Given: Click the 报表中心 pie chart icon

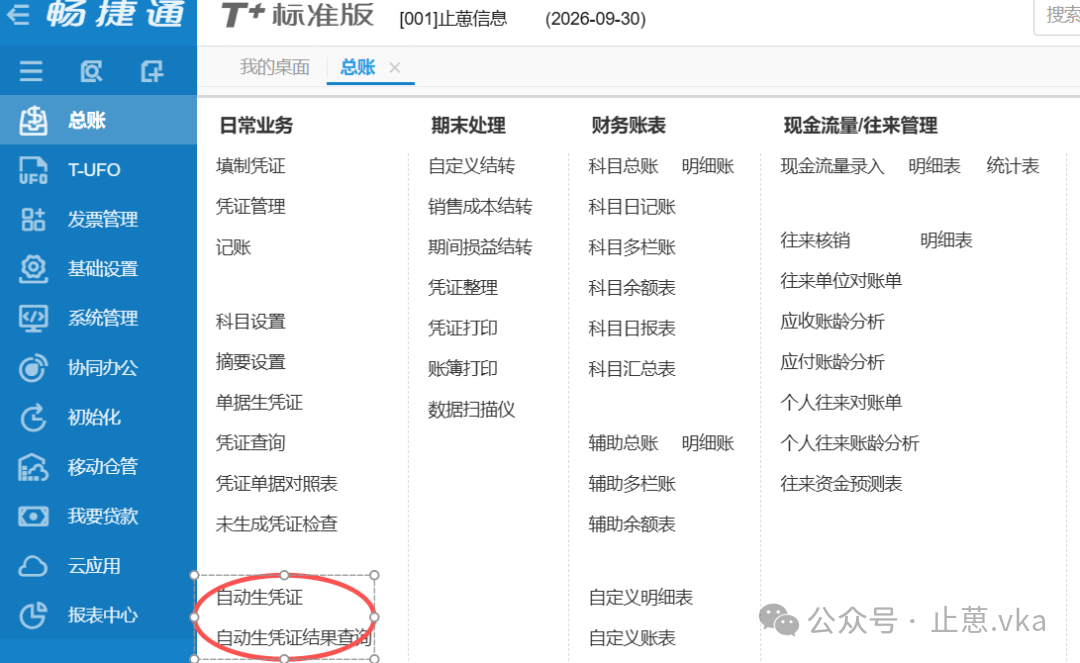Looking at the screenshot, I should click(33, 615).
